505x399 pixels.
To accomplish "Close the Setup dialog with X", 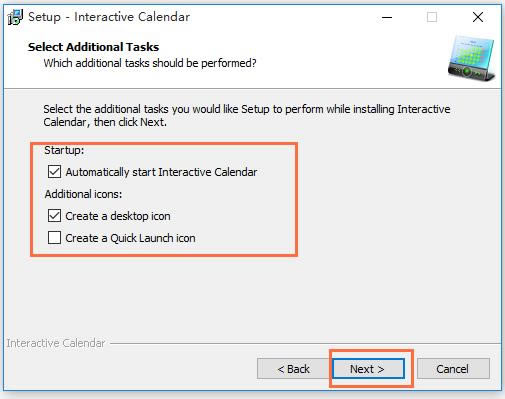I will click(478, 17).
